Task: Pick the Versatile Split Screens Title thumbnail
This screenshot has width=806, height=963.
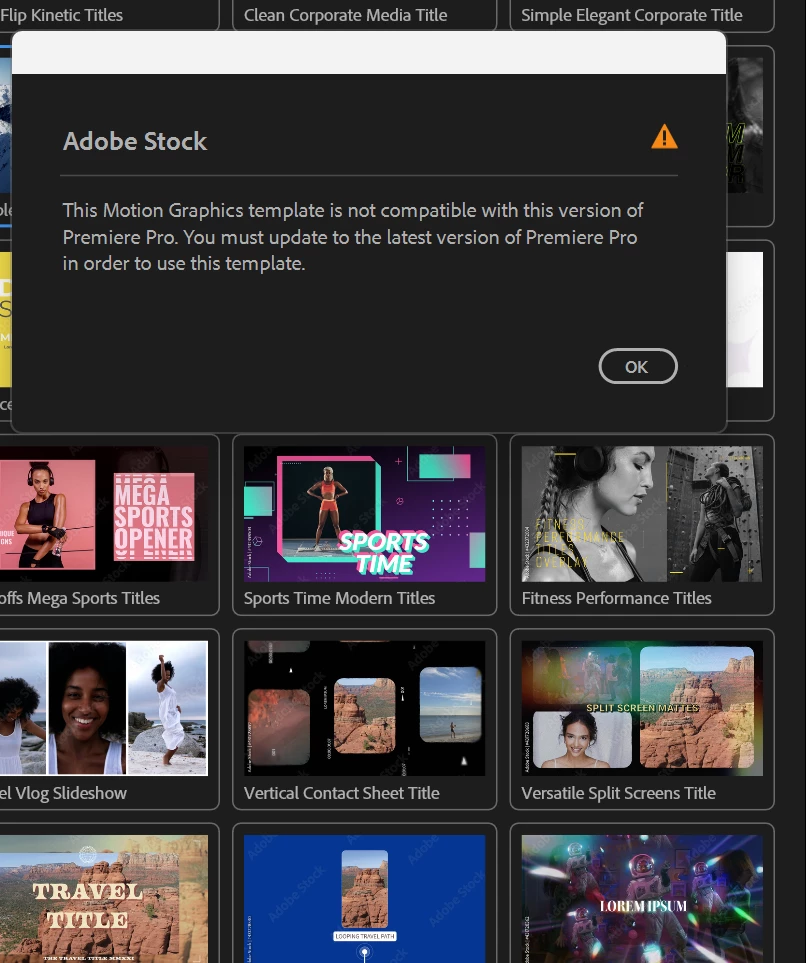Action: [x=642, y=708]
